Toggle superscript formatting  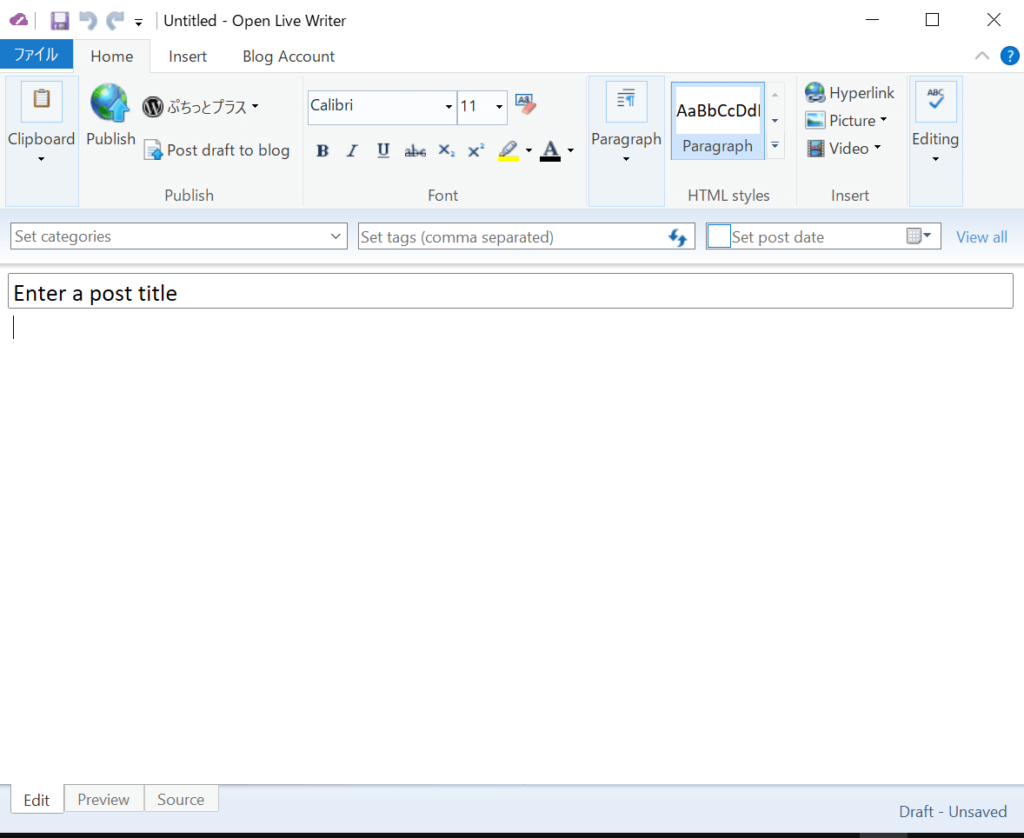click(476, 150)
